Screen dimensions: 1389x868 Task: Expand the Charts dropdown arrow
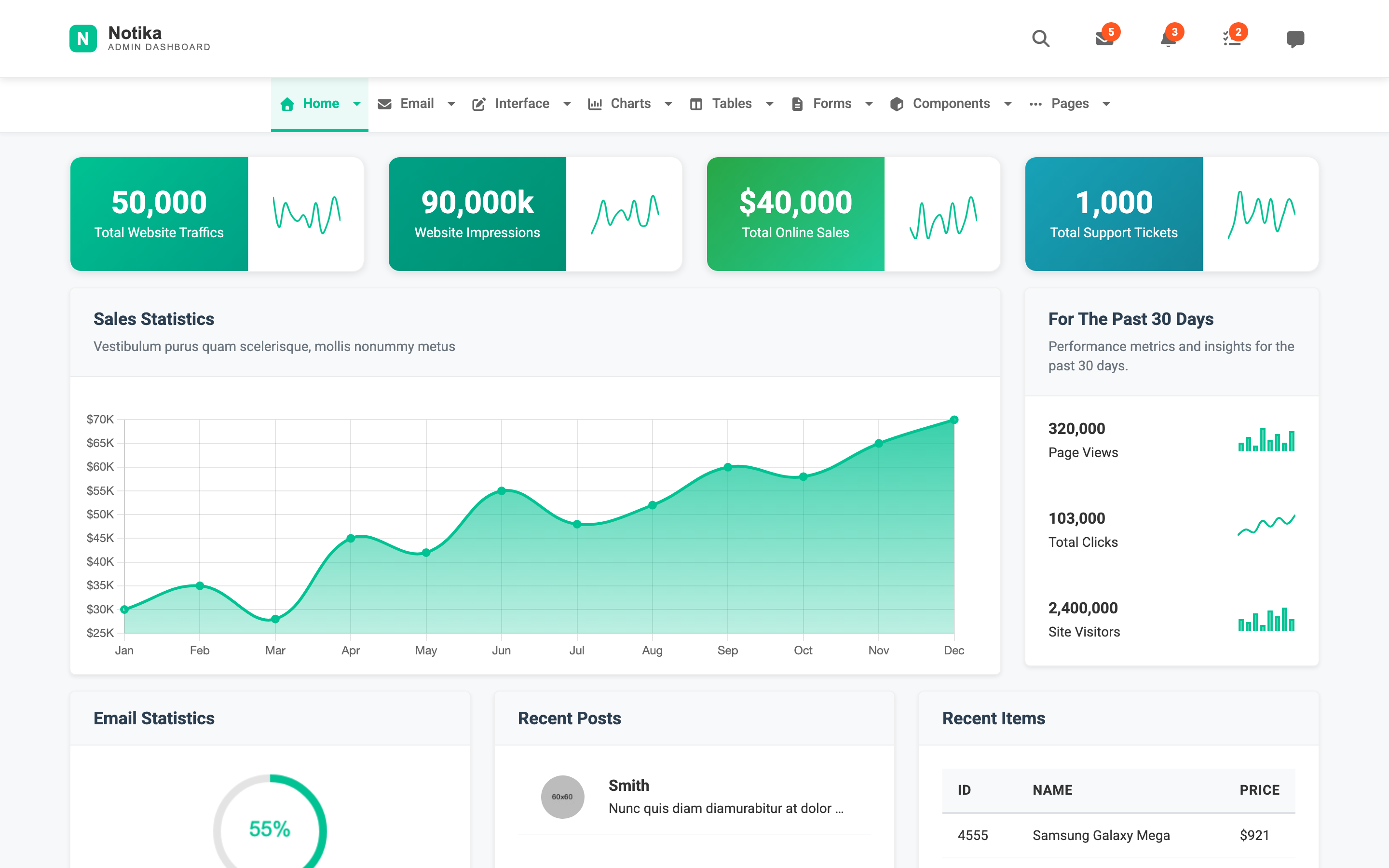click(x=668, y=104)
